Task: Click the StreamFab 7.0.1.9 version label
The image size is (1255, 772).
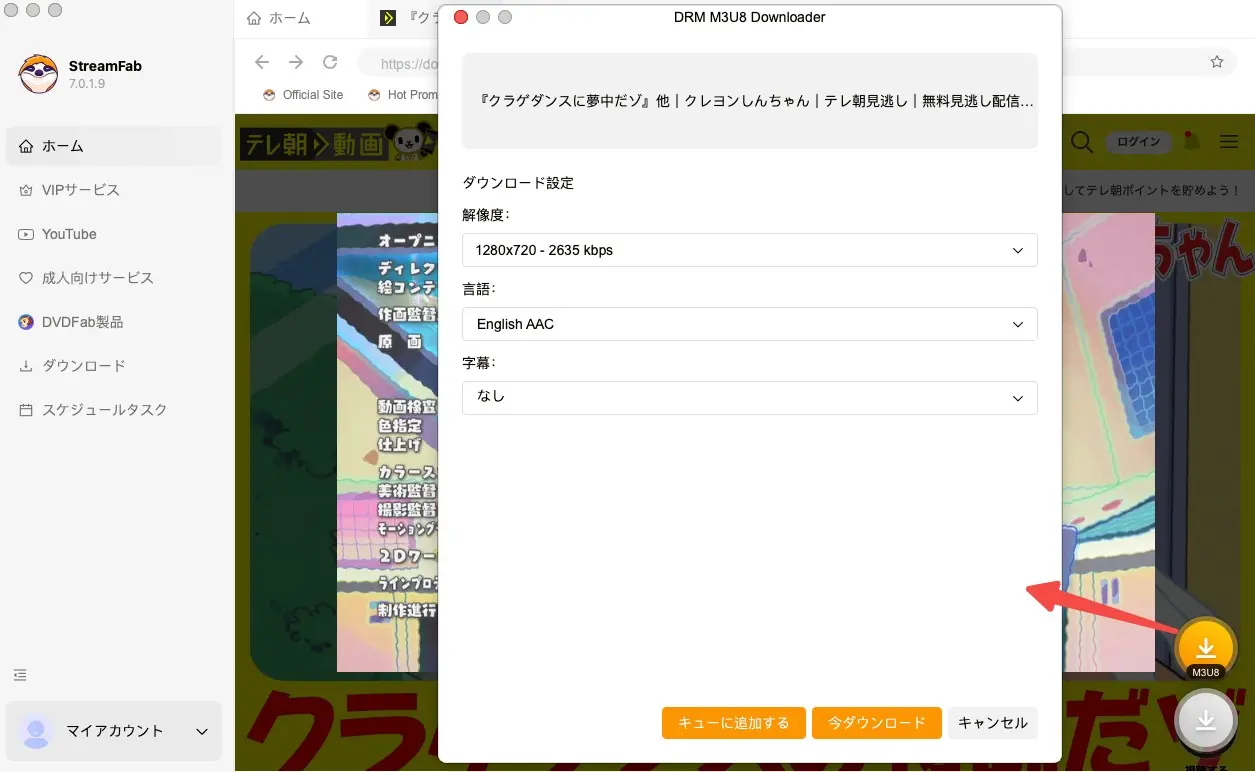Action: [87, 84]
